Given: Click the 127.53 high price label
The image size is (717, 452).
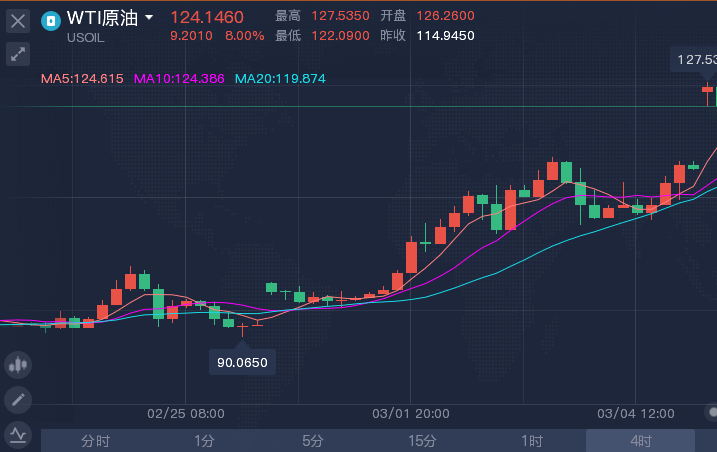Looking at the screenshot, I should pos(694,59).
